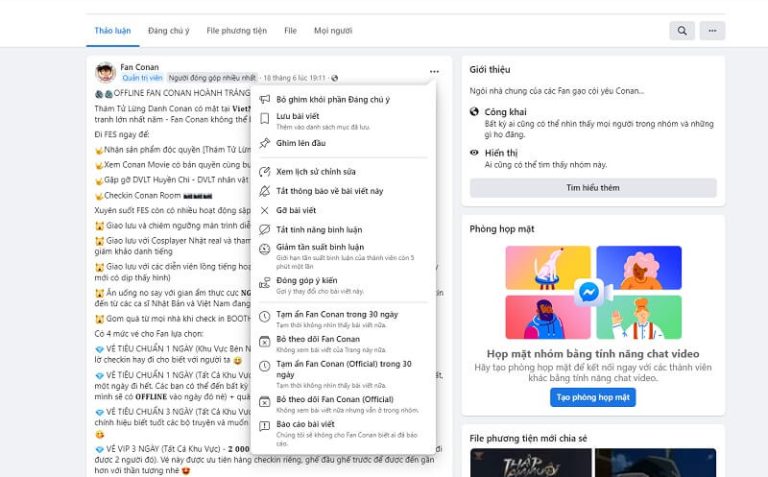Open the File tab
Viewport: 768px width, 477px height.
290,31
